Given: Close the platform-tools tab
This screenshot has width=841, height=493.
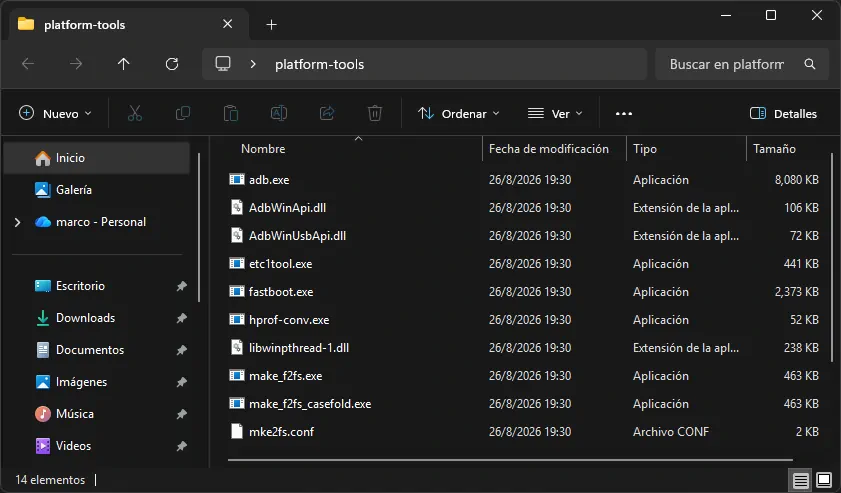Looking at the screenshot, I should click(x=227, y=24).
